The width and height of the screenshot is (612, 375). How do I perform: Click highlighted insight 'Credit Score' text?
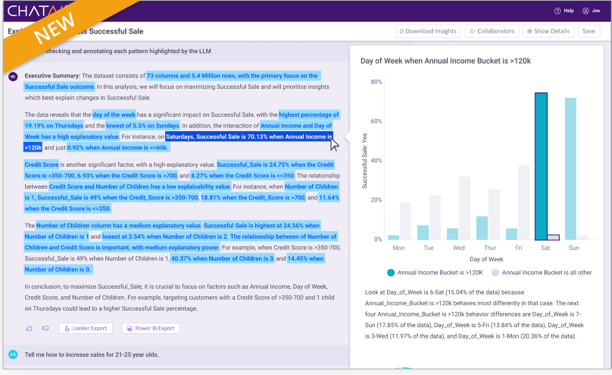(x=41, y=165)
